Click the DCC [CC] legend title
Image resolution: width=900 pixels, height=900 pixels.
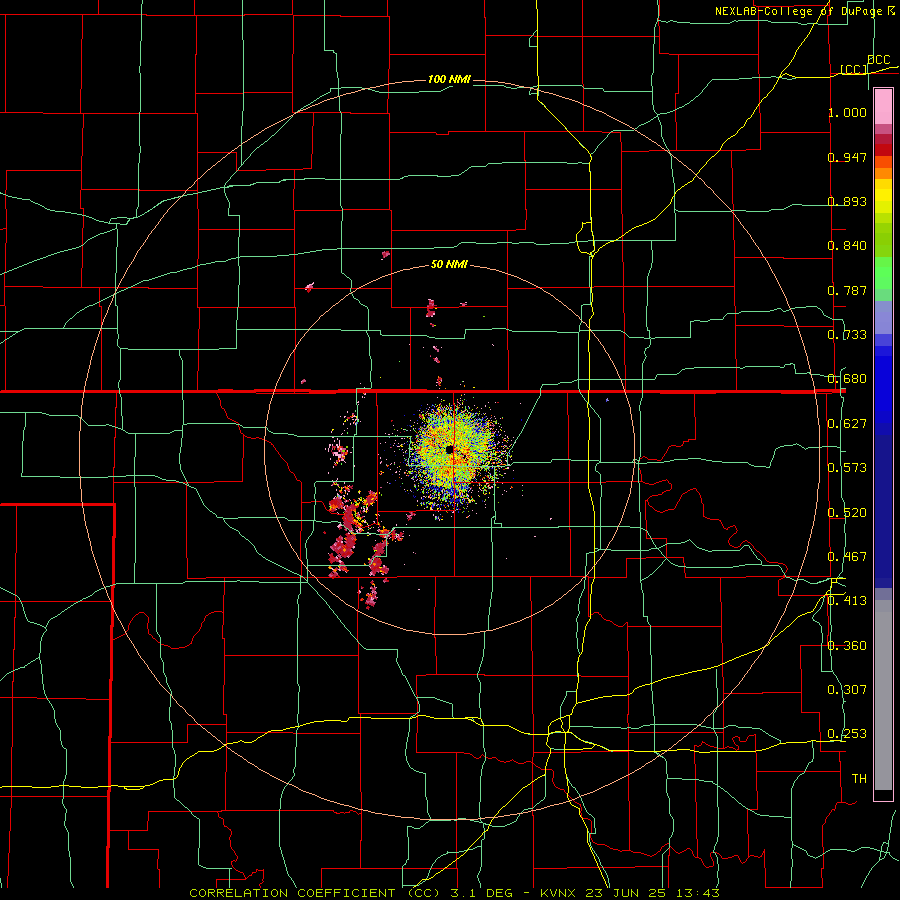point(866,64)
